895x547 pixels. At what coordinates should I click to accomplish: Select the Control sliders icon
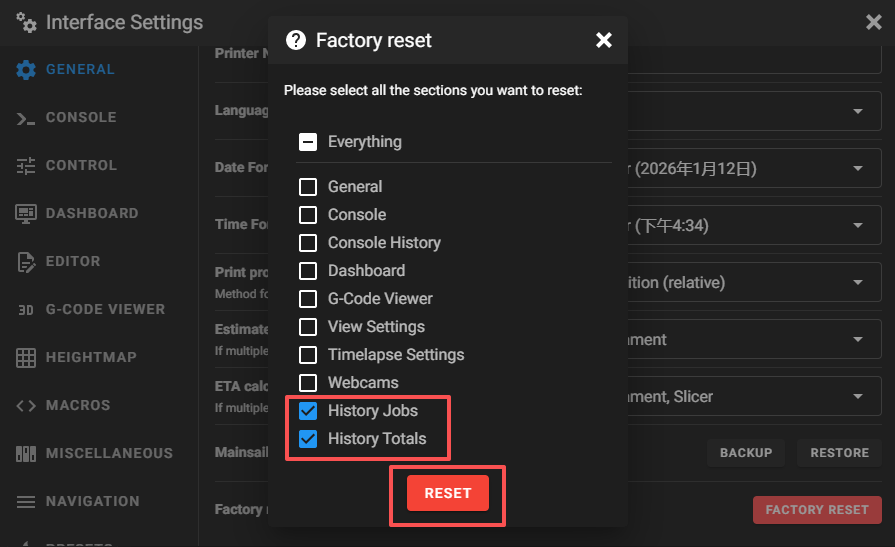click(26, 166)
